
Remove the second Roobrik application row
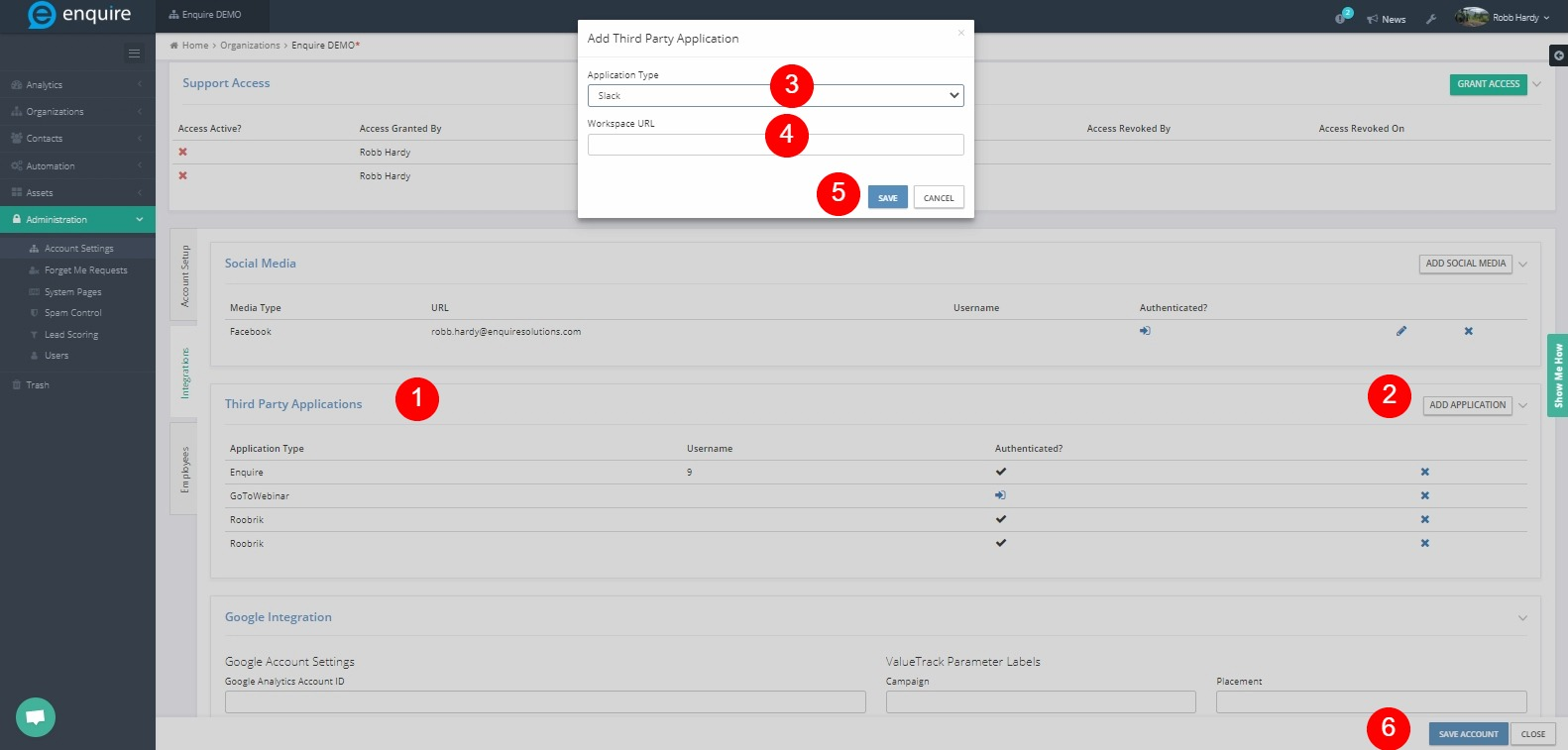[x=1425, y=543]
